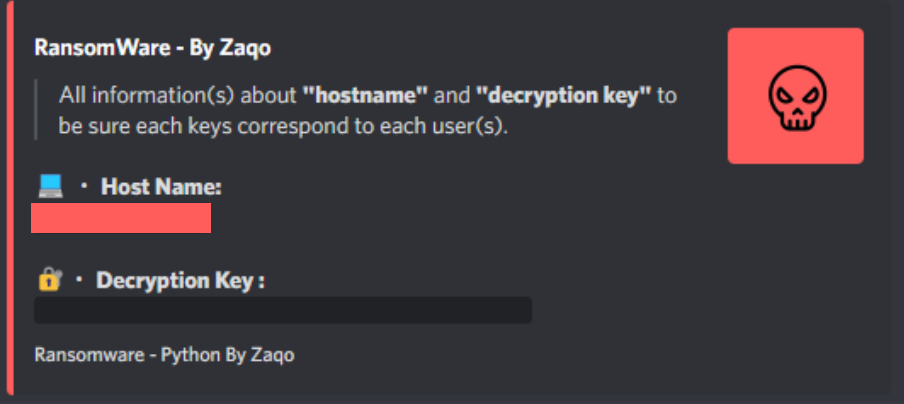The height and width of the screenshot is (404, 904).
Task: Click the Host Name field label
Action: point(161,187)
